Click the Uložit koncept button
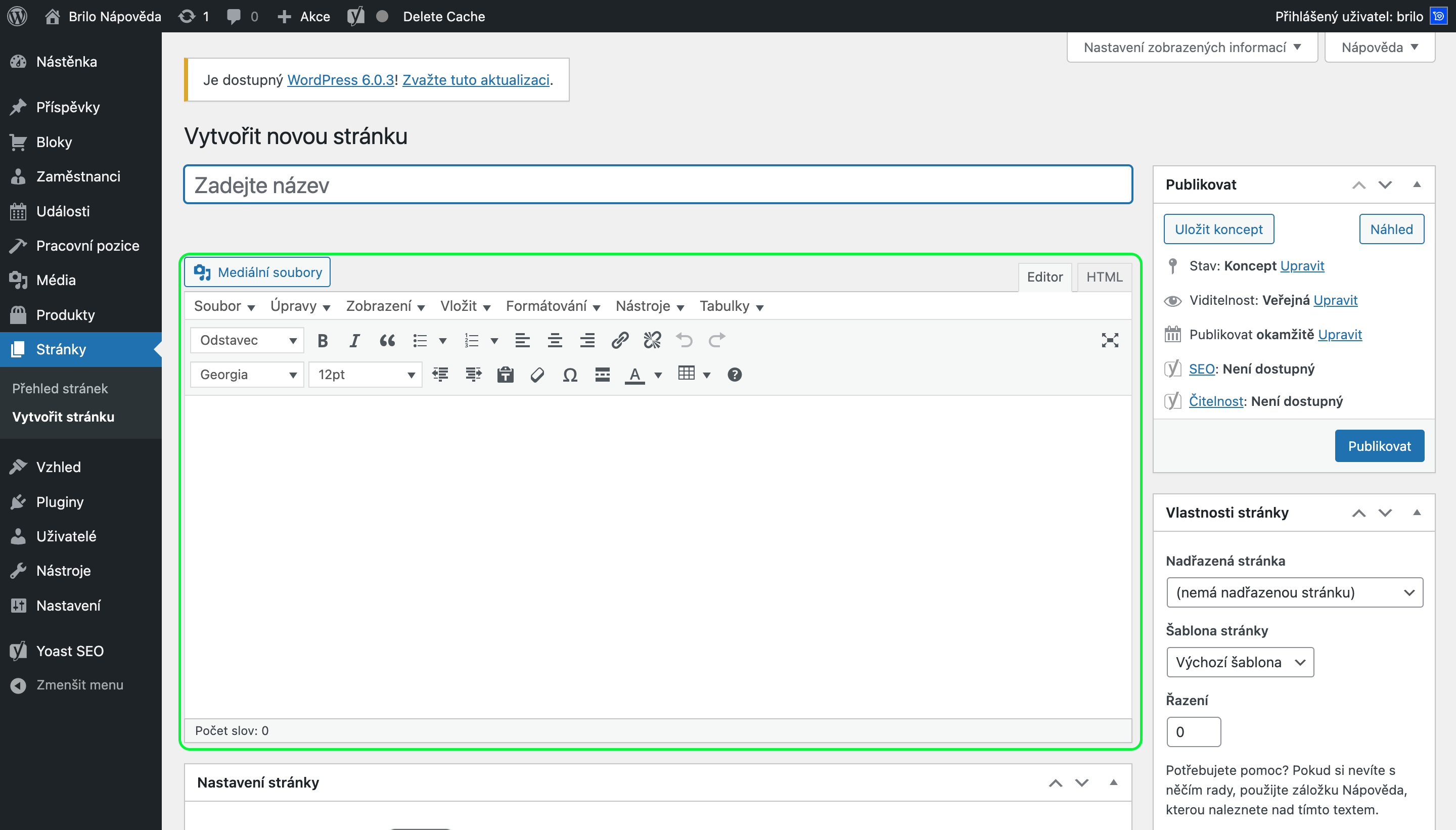 coord(1218,229)
